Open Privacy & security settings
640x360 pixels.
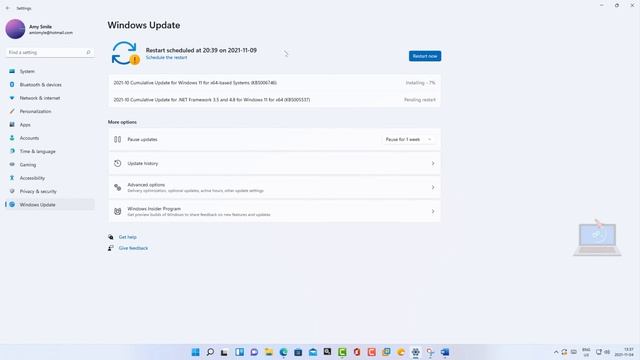[49, 191]
